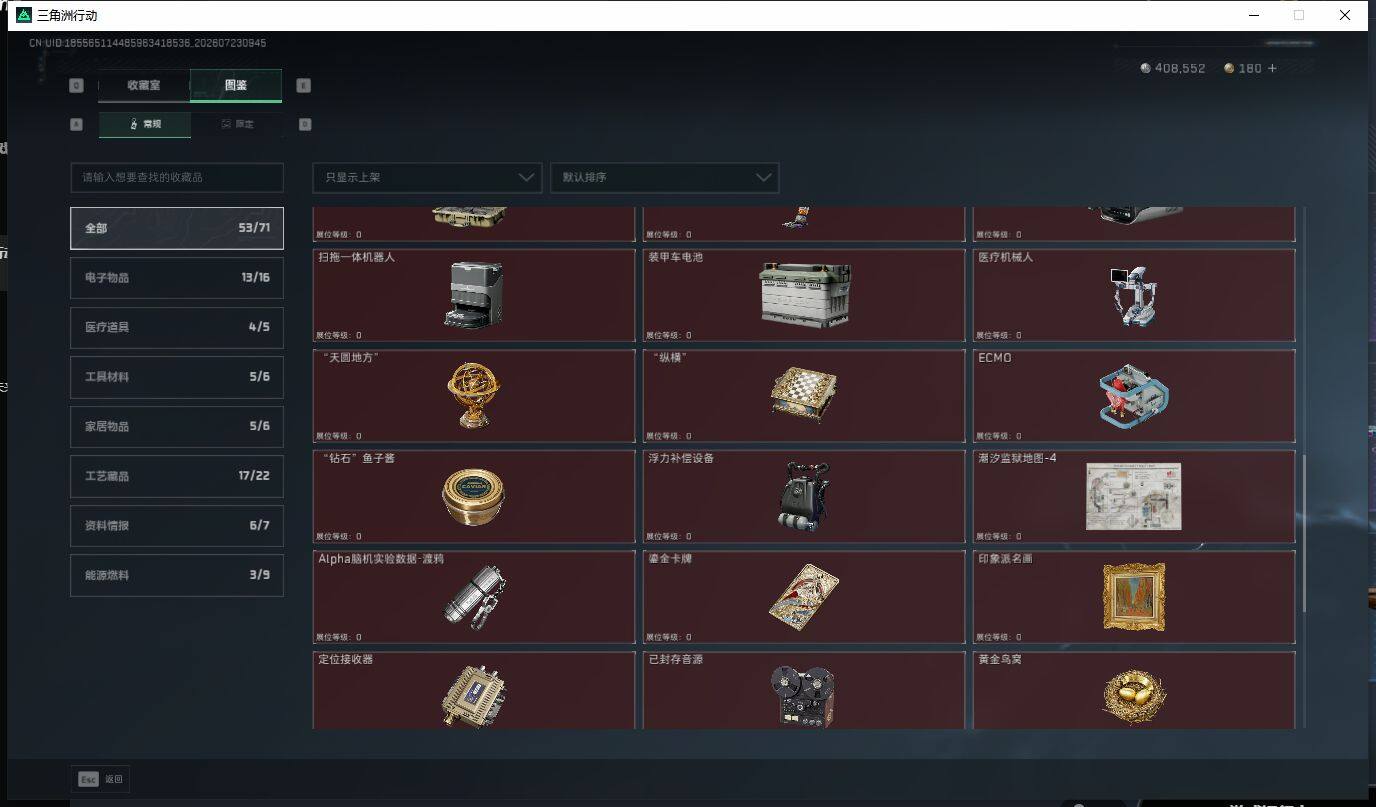Screen dimensions: 1376x807
Task: Switch to the 限定 sub-tab
Action: point(237,124)
